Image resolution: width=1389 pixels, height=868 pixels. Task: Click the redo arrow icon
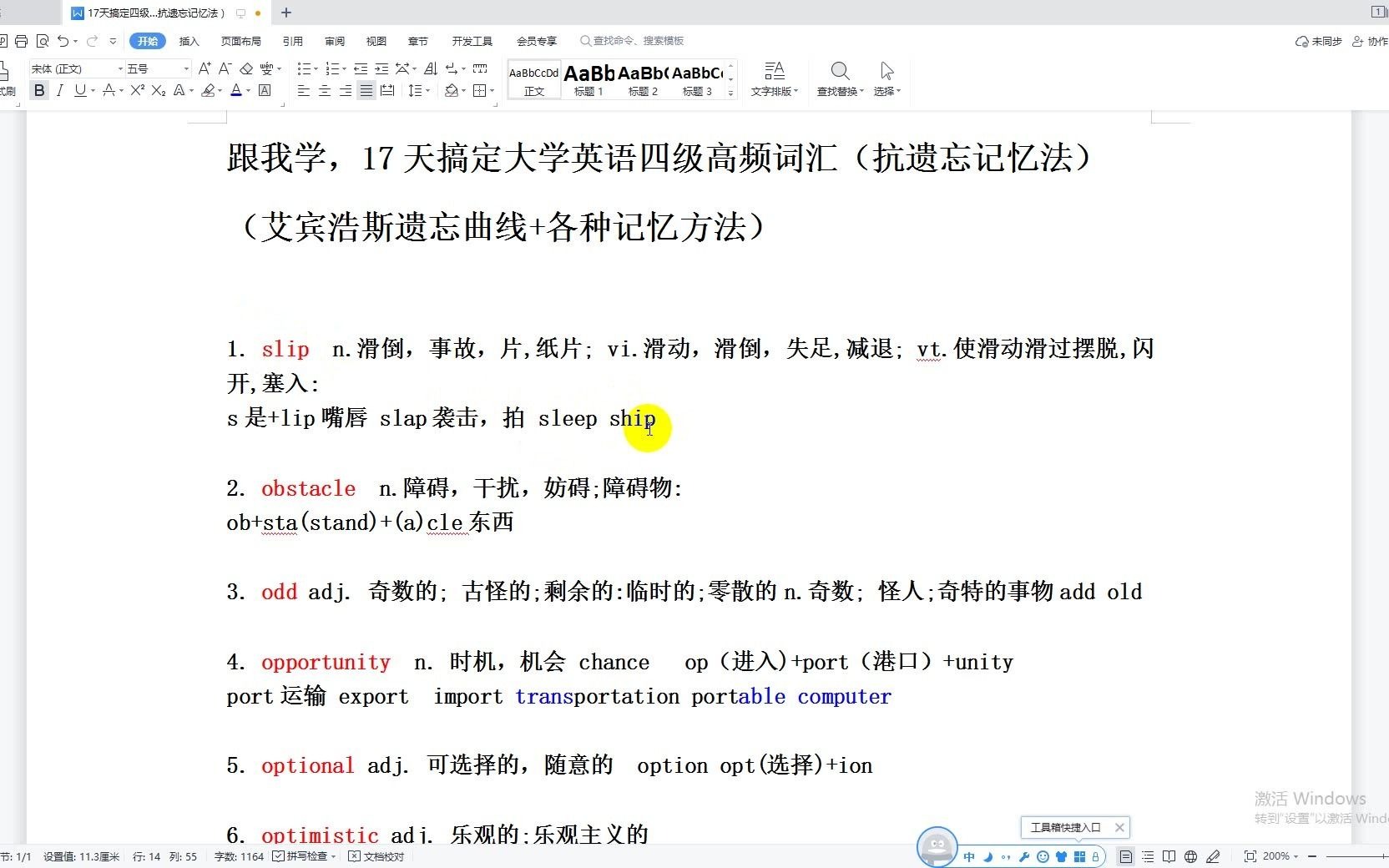click(92, 41)
